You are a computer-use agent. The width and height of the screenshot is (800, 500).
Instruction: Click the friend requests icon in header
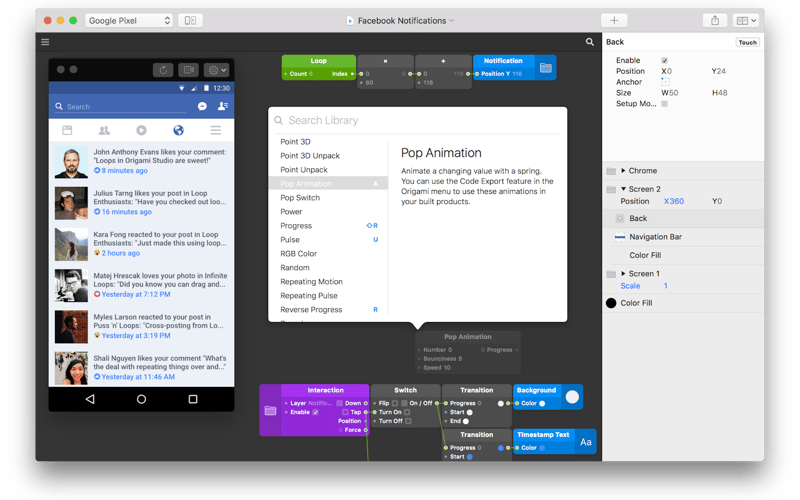point(222,106)
